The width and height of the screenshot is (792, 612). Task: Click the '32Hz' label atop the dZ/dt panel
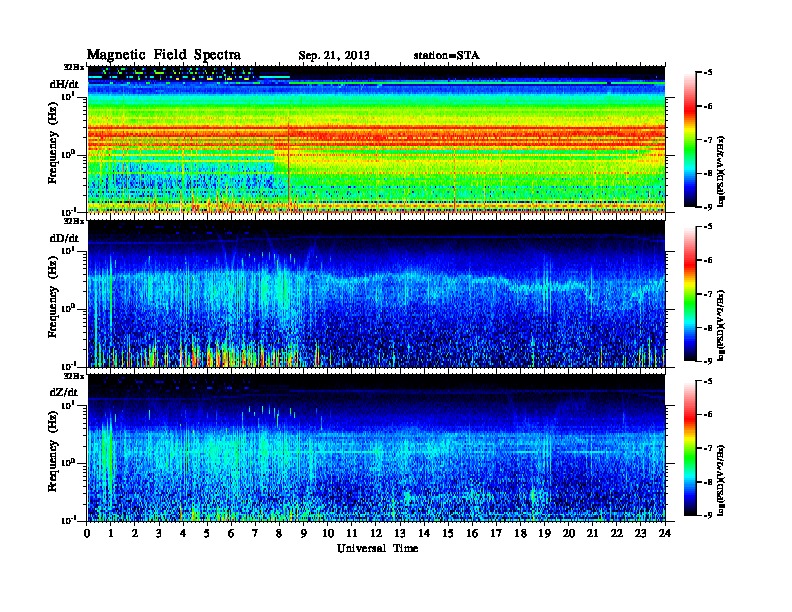[74, 376]
